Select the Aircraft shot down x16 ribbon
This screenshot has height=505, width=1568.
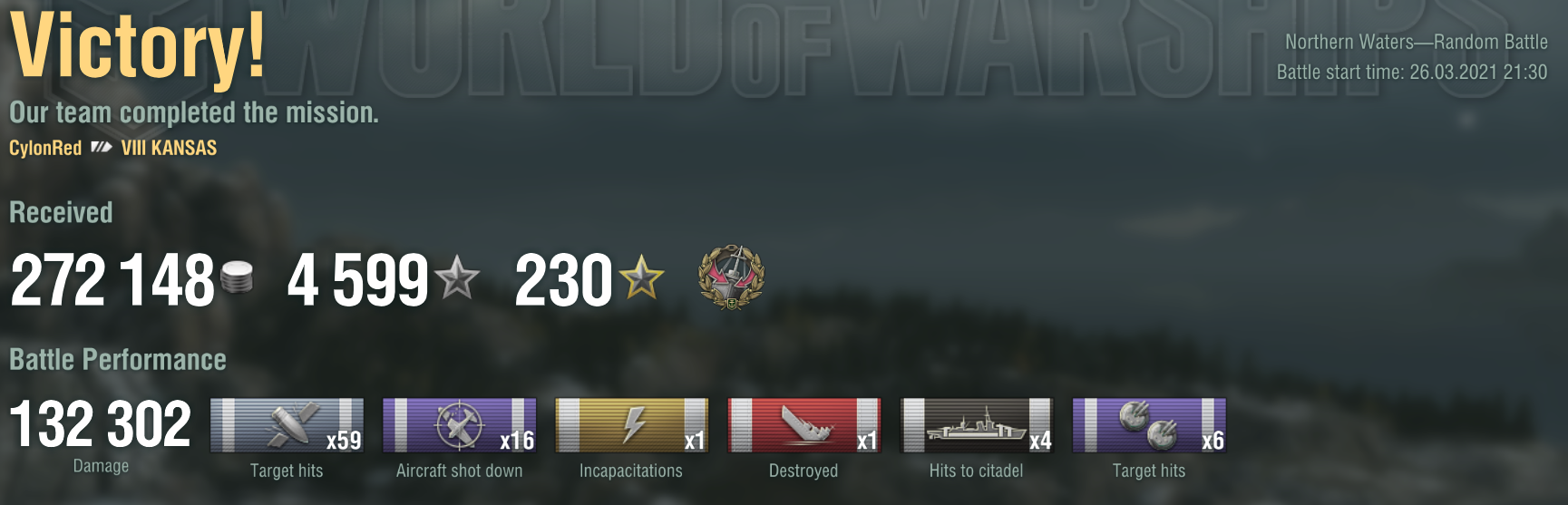460,424
